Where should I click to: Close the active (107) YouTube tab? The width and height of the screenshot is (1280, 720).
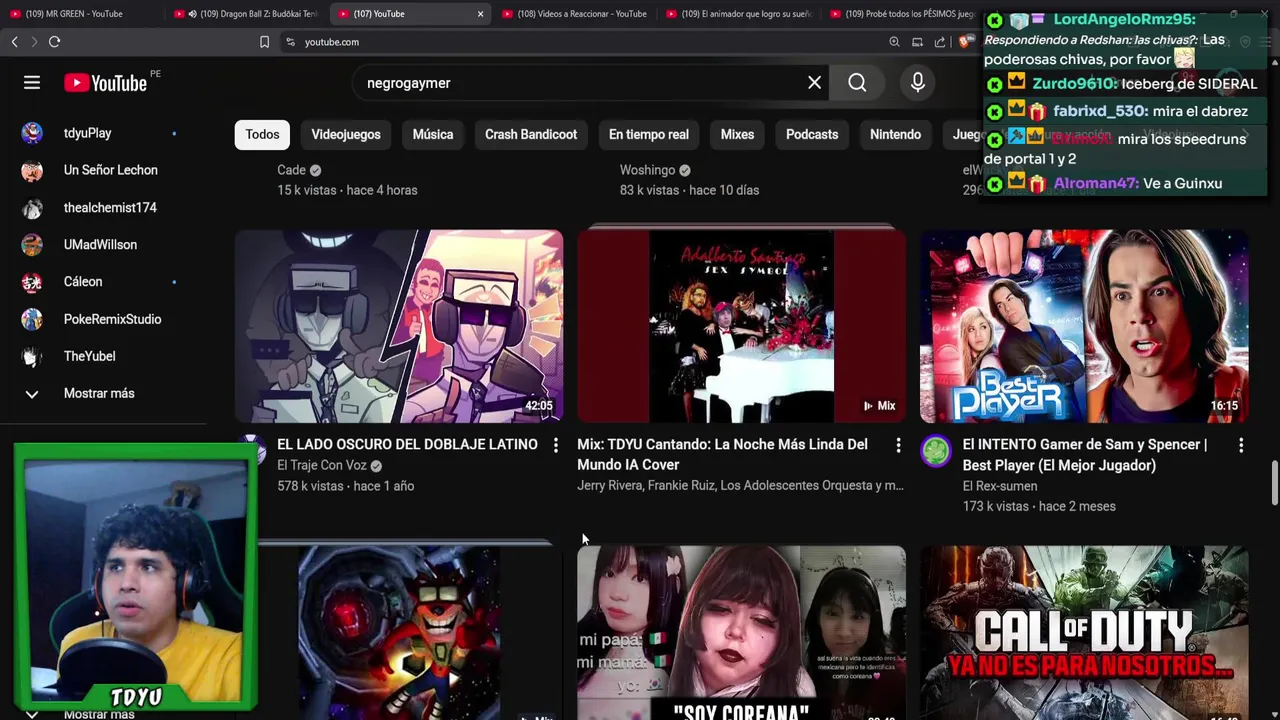(480, 14)
